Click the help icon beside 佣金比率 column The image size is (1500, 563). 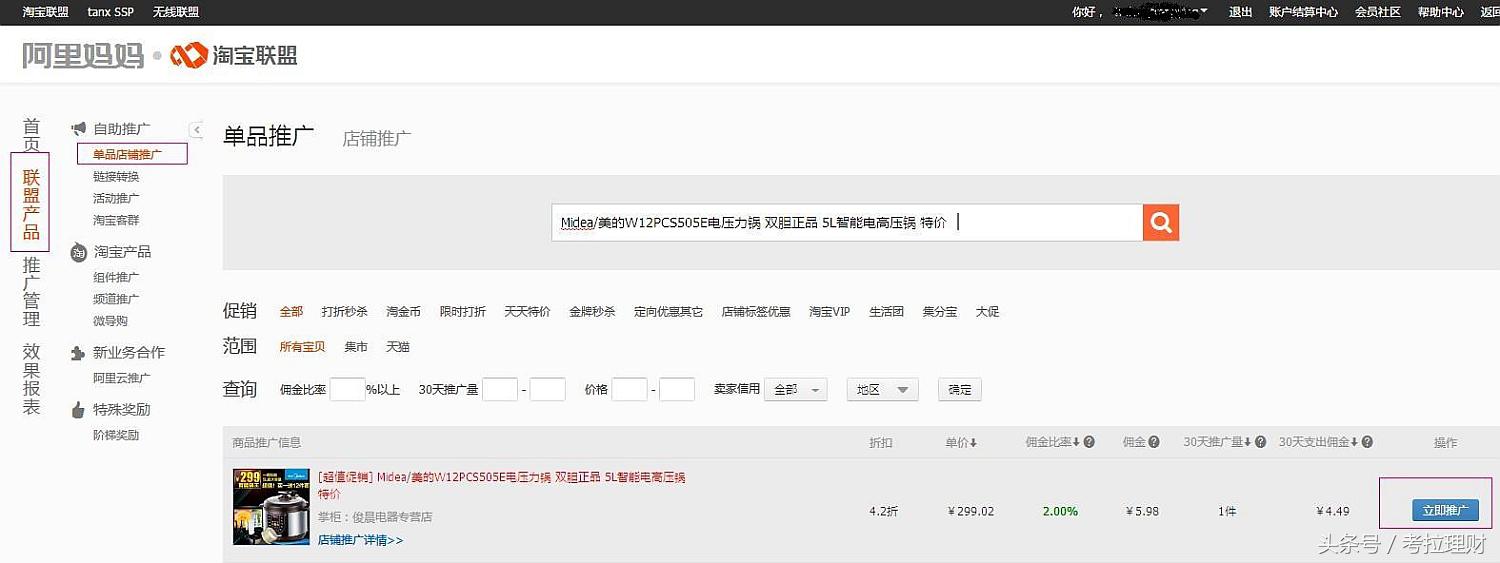(1089, 442)
